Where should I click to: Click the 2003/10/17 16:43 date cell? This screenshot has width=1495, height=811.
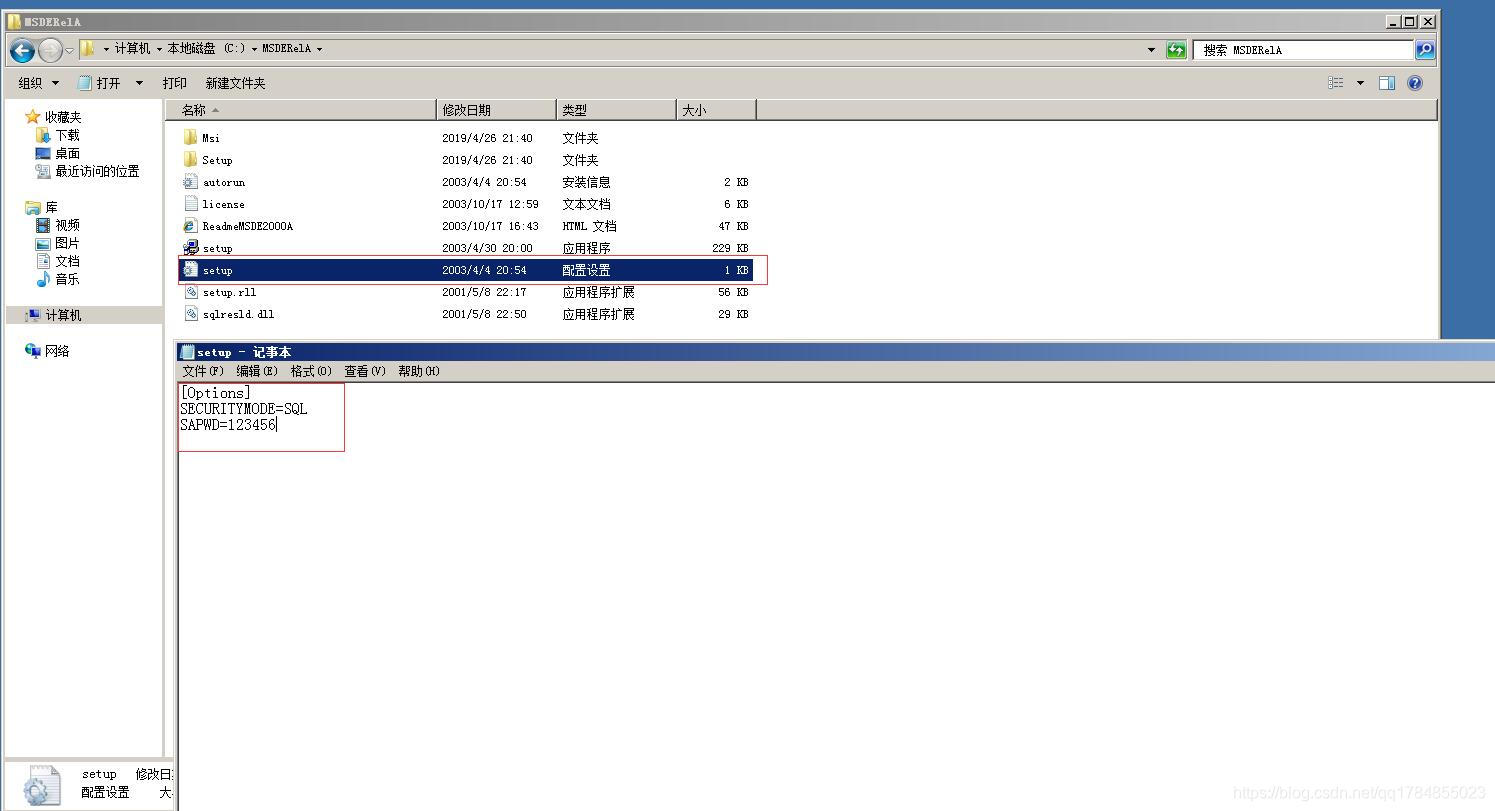tap(490, 226)
